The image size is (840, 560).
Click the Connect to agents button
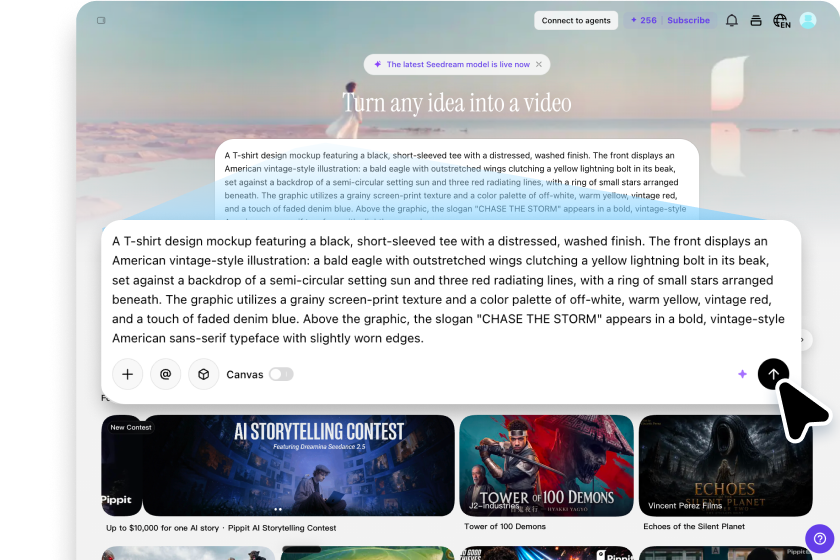coord(576,20)
